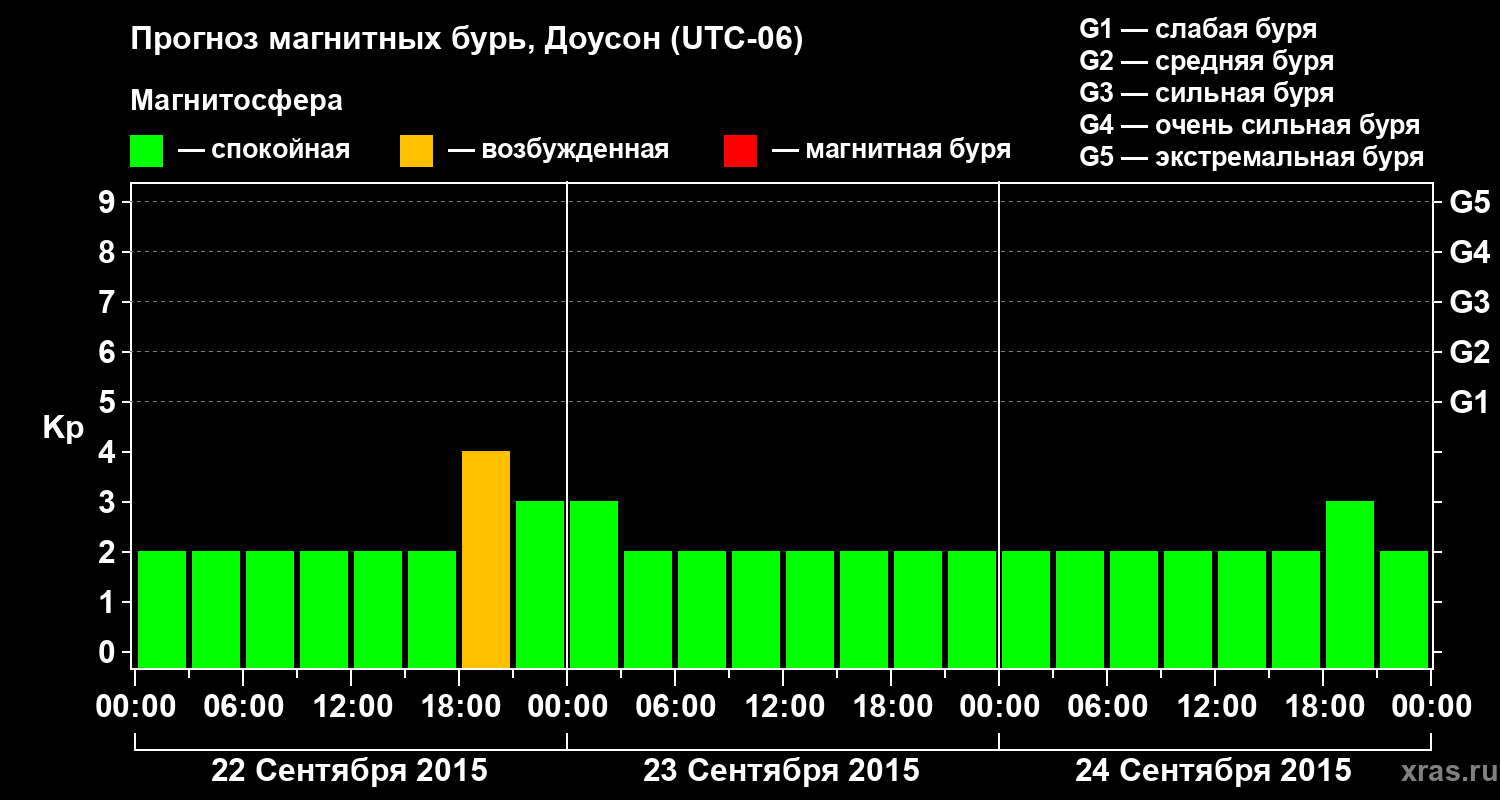Viewport: 1500px width, 800px height.
Task: Click the 'G4 — очень сильная буря' legend line
Action: [x=1250, y=125]
